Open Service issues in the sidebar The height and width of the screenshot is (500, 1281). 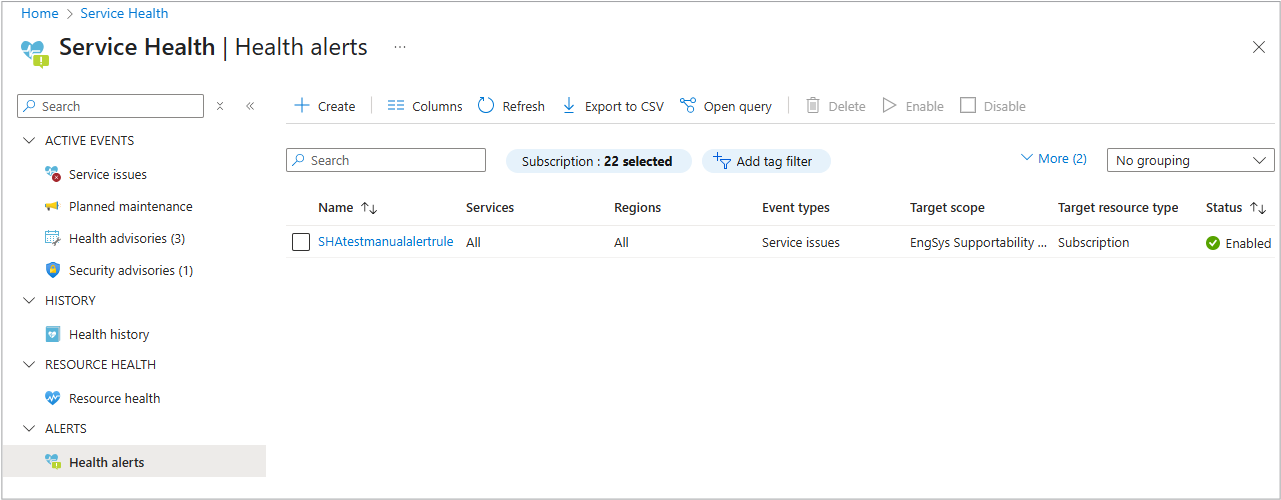click(107, 175)
